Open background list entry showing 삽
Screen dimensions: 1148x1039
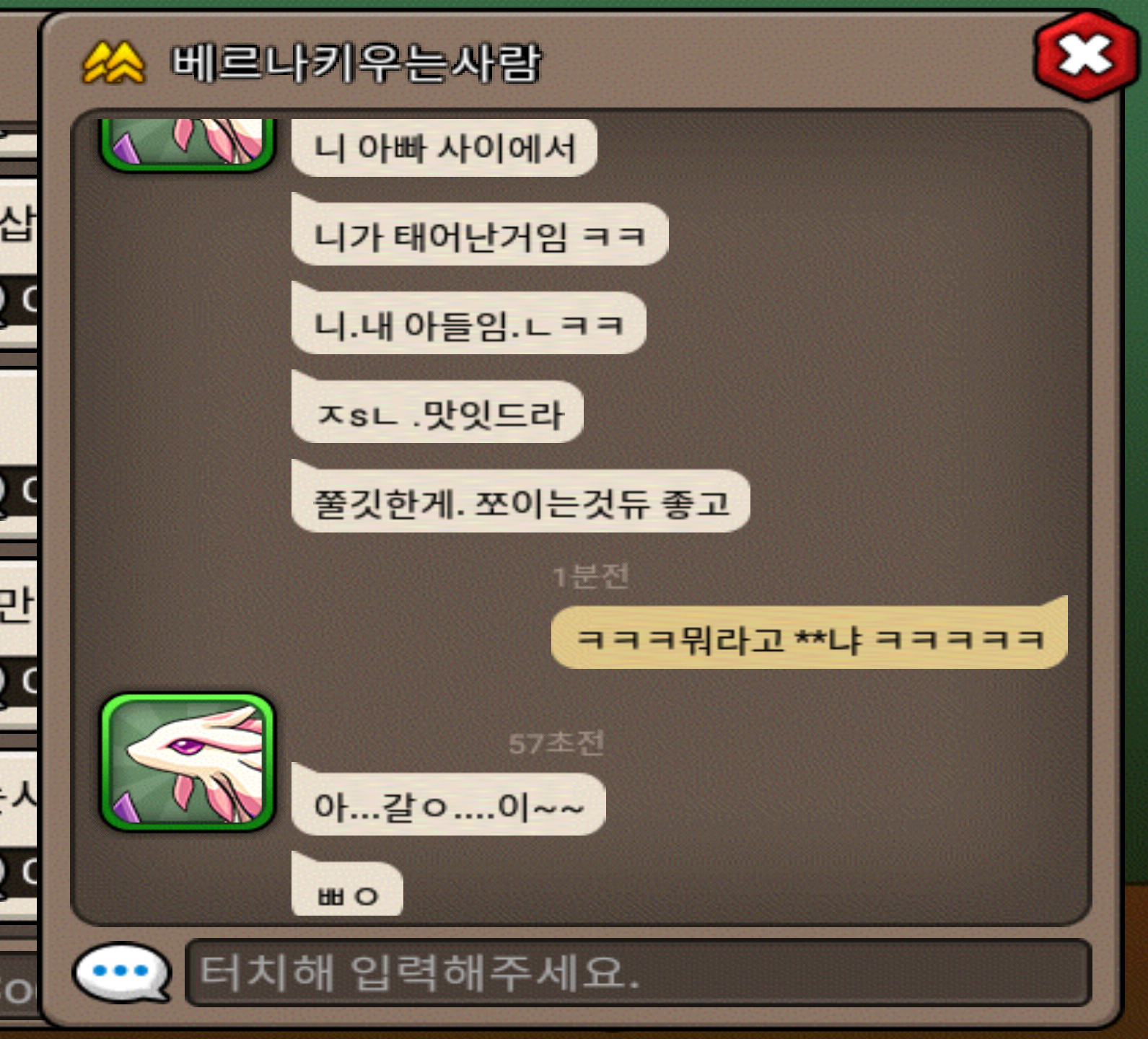(x=18, y=224)
